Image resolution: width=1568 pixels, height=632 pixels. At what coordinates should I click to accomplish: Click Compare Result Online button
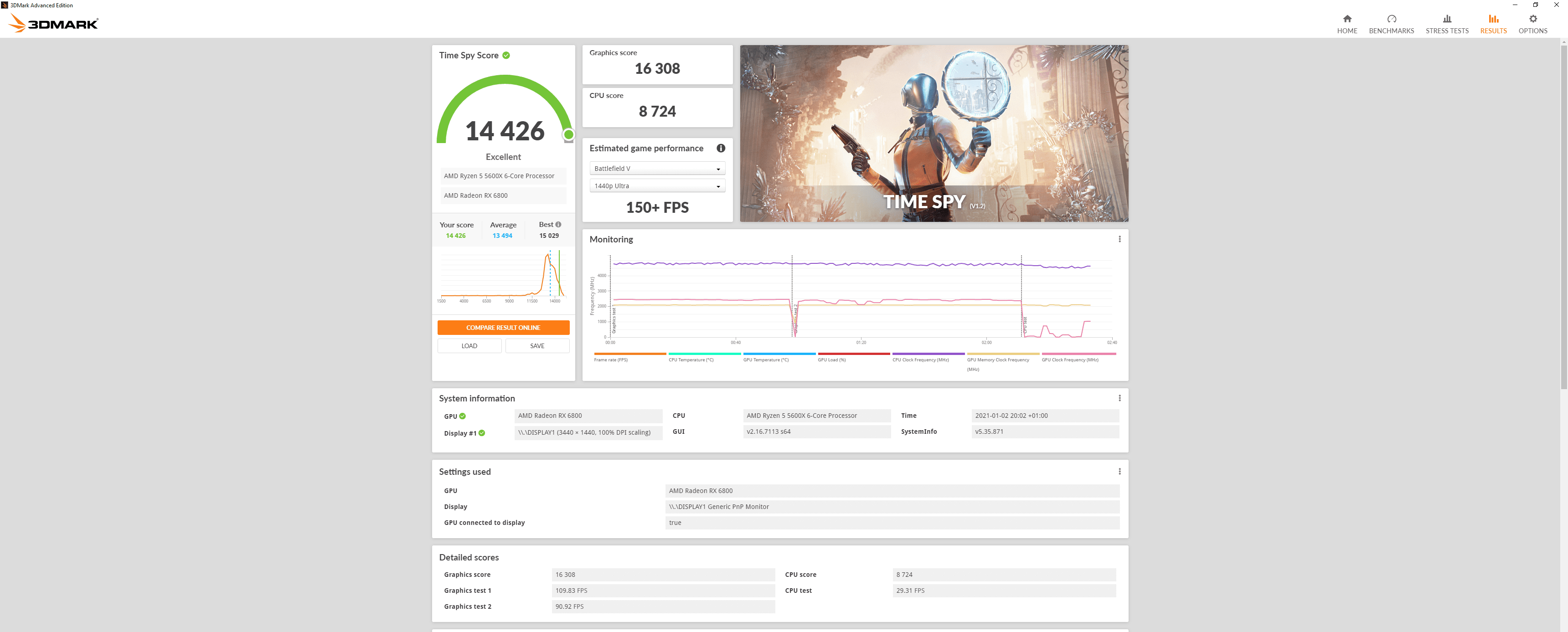[503, 327]
